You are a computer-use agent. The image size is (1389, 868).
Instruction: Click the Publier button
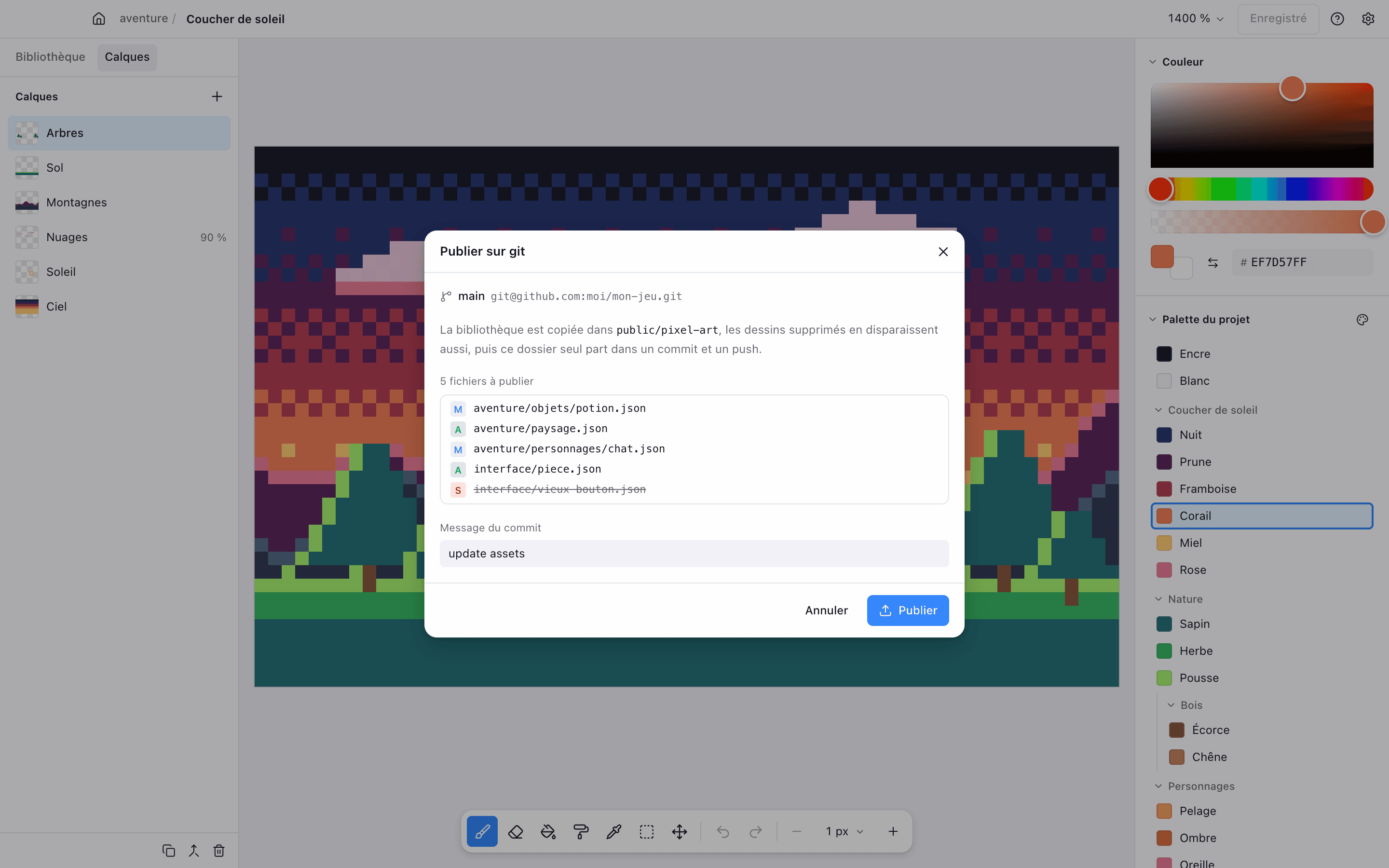[908, 610]
